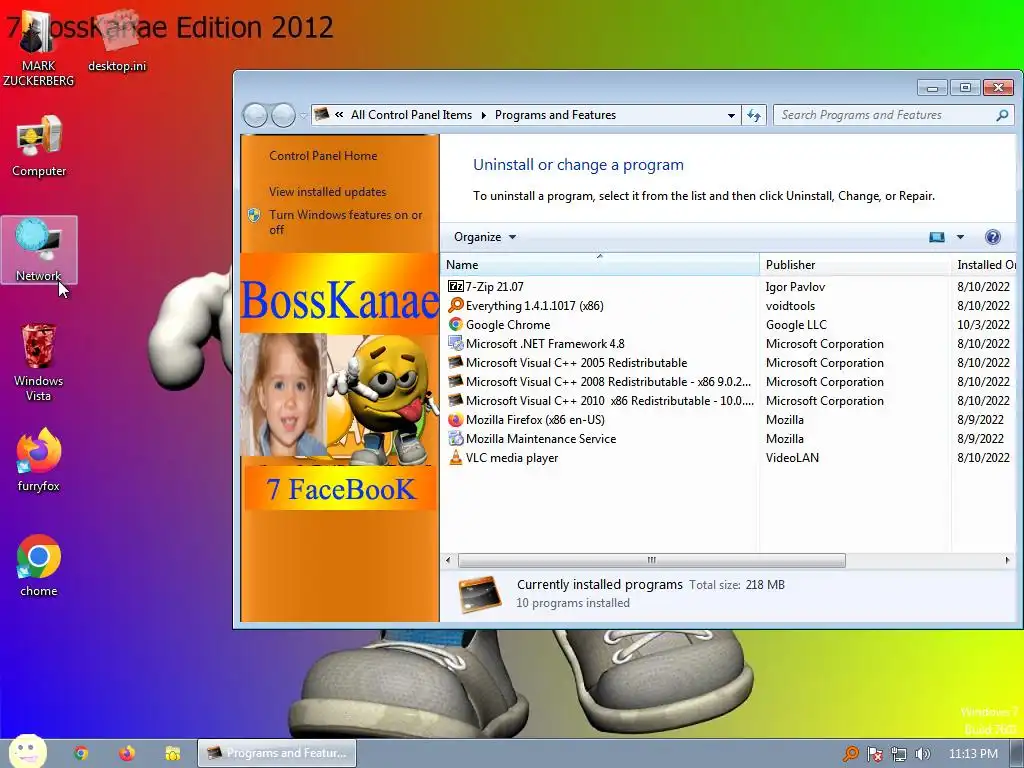Viewport: 1024px width, 768px height.
Task: Open the recent pages dropdown arrow
Action: [x=303, y=116]
